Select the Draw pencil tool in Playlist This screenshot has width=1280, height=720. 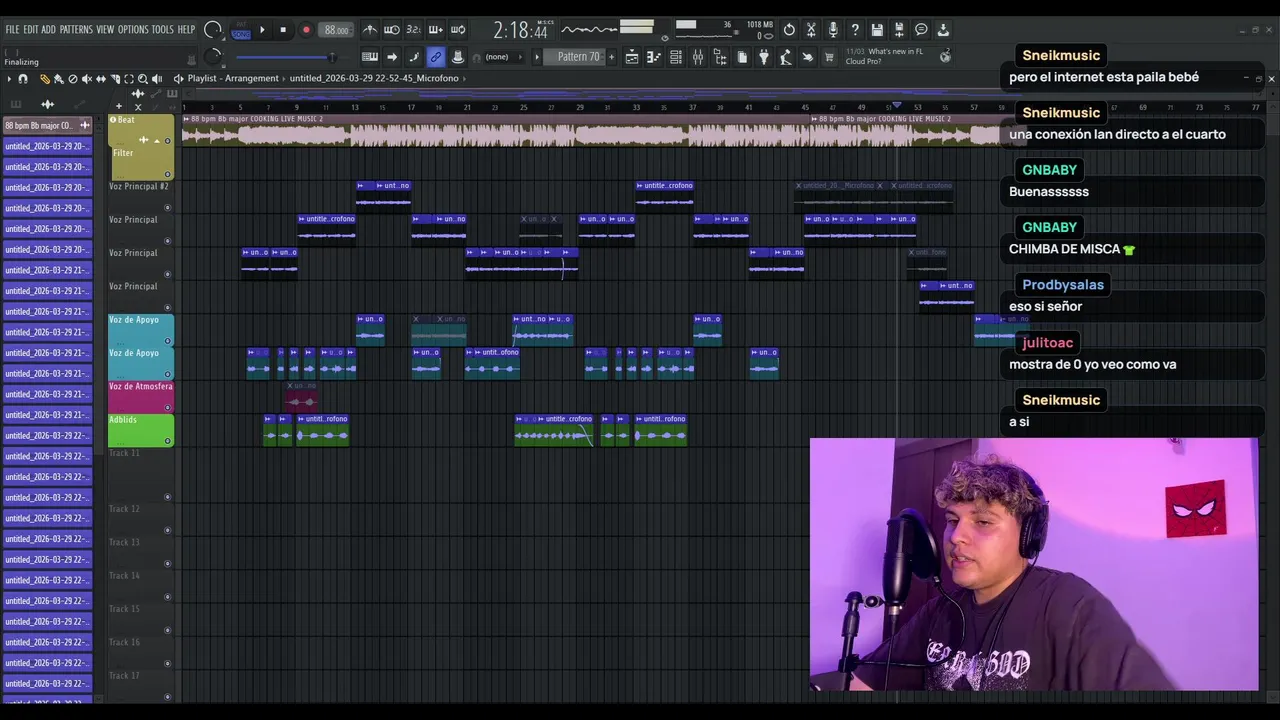(x=44, y=78)
